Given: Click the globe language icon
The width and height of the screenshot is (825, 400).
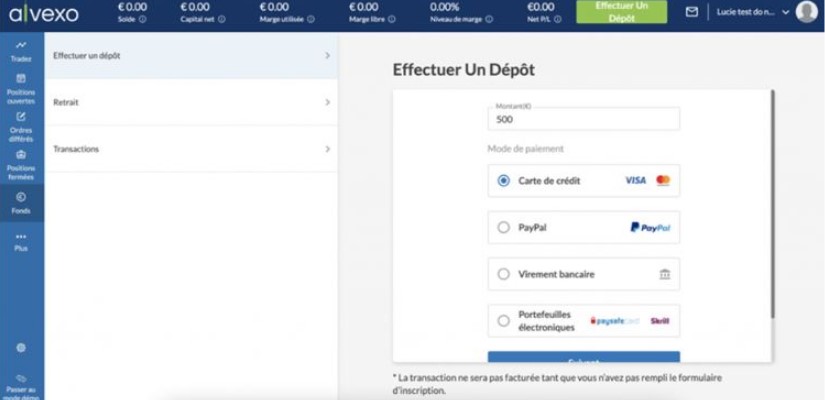Looking at the screenshot, I should (x=21, y=347).
